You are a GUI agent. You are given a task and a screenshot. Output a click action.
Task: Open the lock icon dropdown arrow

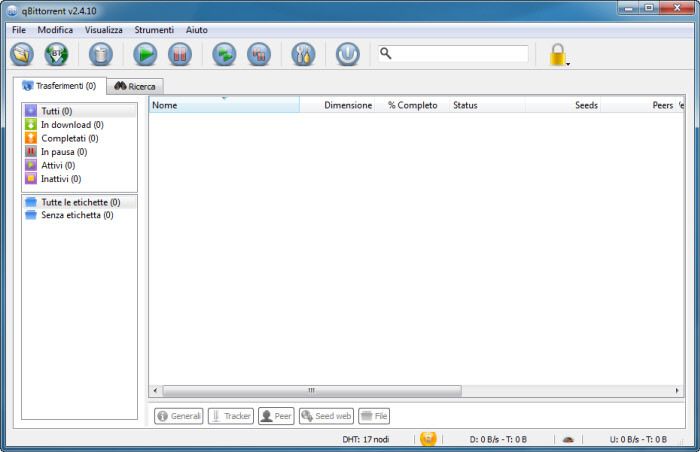click(x=568, y=64)
